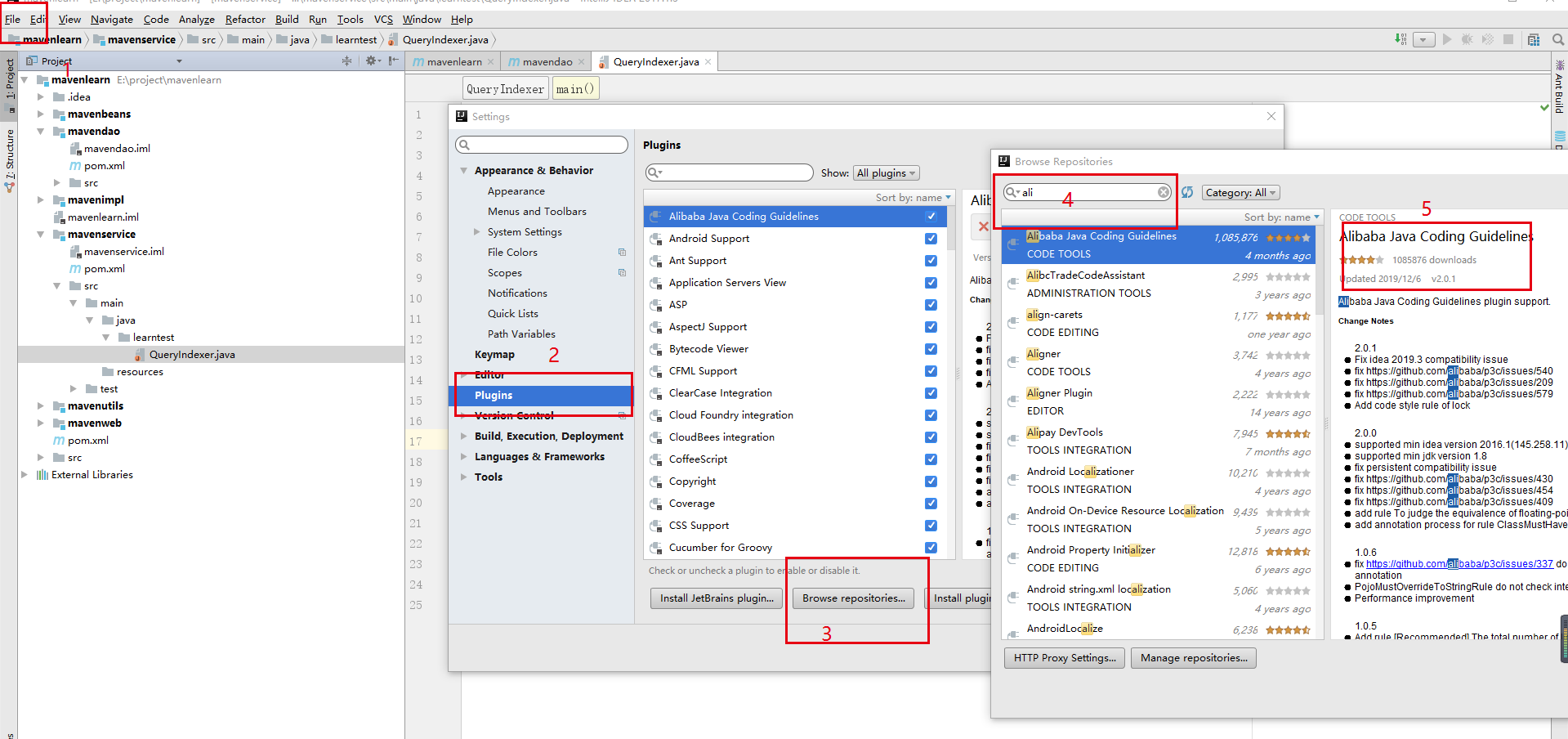Toggle the Android Support plugin checkbox

[931, 239]
